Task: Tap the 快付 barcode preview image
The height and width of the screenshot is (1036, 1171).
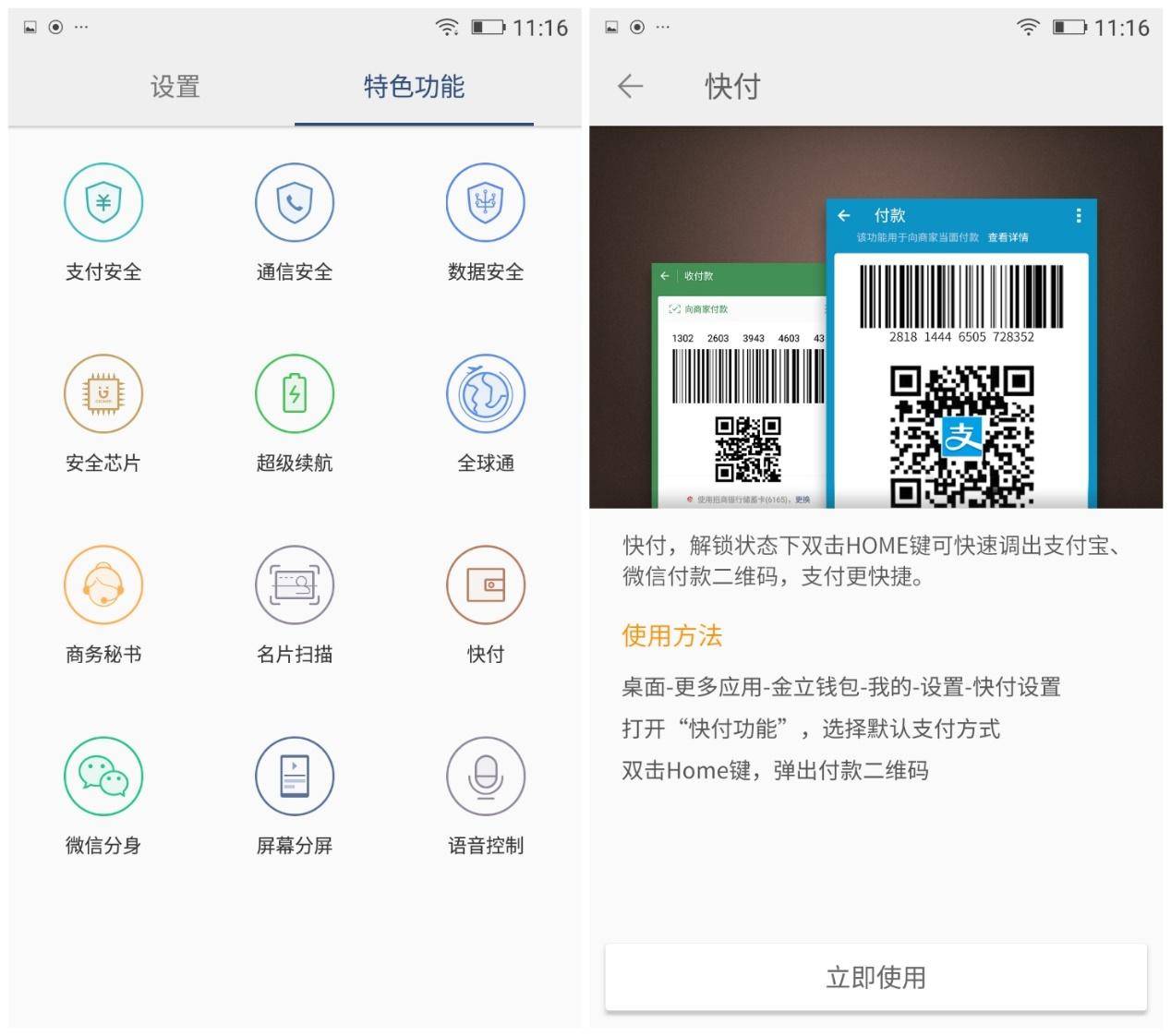Action: pos(875,317)
